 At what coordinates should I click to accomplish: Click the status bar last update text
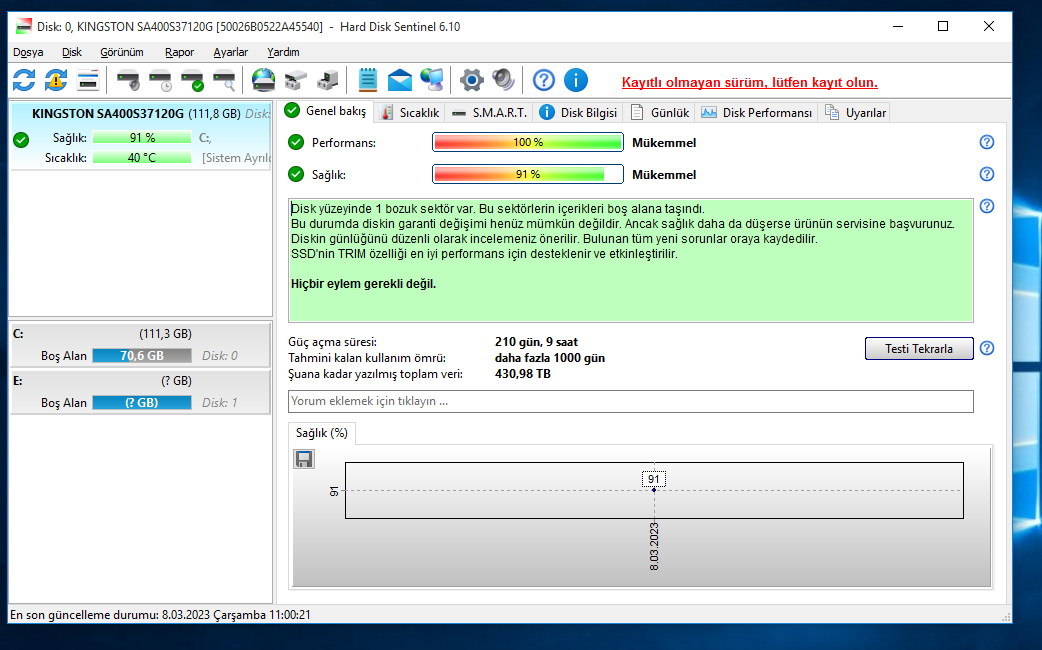[x=160, y=615]
